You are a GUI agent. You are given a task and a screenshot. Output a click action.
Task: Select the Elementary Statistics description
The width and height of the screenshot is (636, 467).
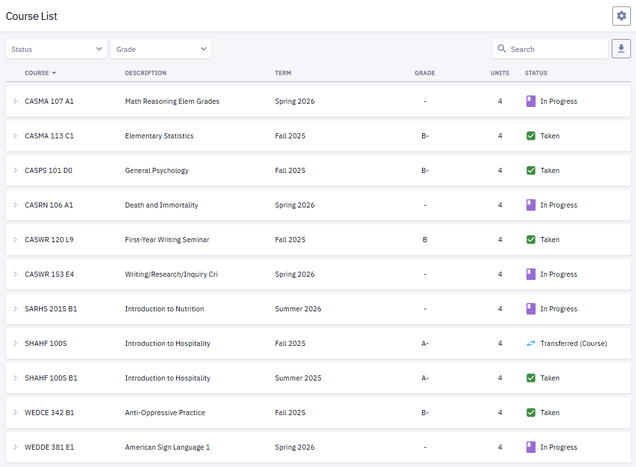pos(159,136)
